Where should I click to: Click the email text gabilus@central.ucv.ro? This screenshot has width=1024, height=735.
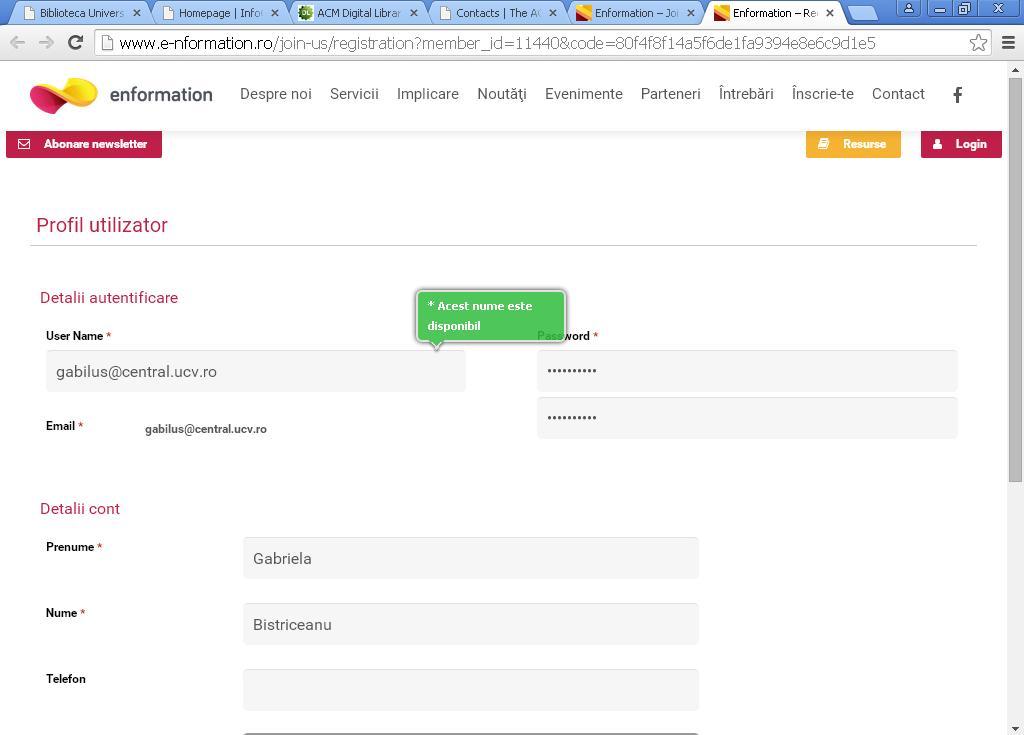[206, 429]
